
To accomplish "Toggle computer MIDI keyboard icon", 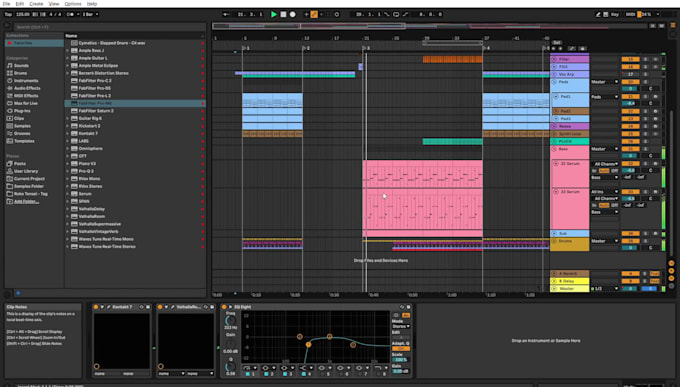I will point(606,14).
